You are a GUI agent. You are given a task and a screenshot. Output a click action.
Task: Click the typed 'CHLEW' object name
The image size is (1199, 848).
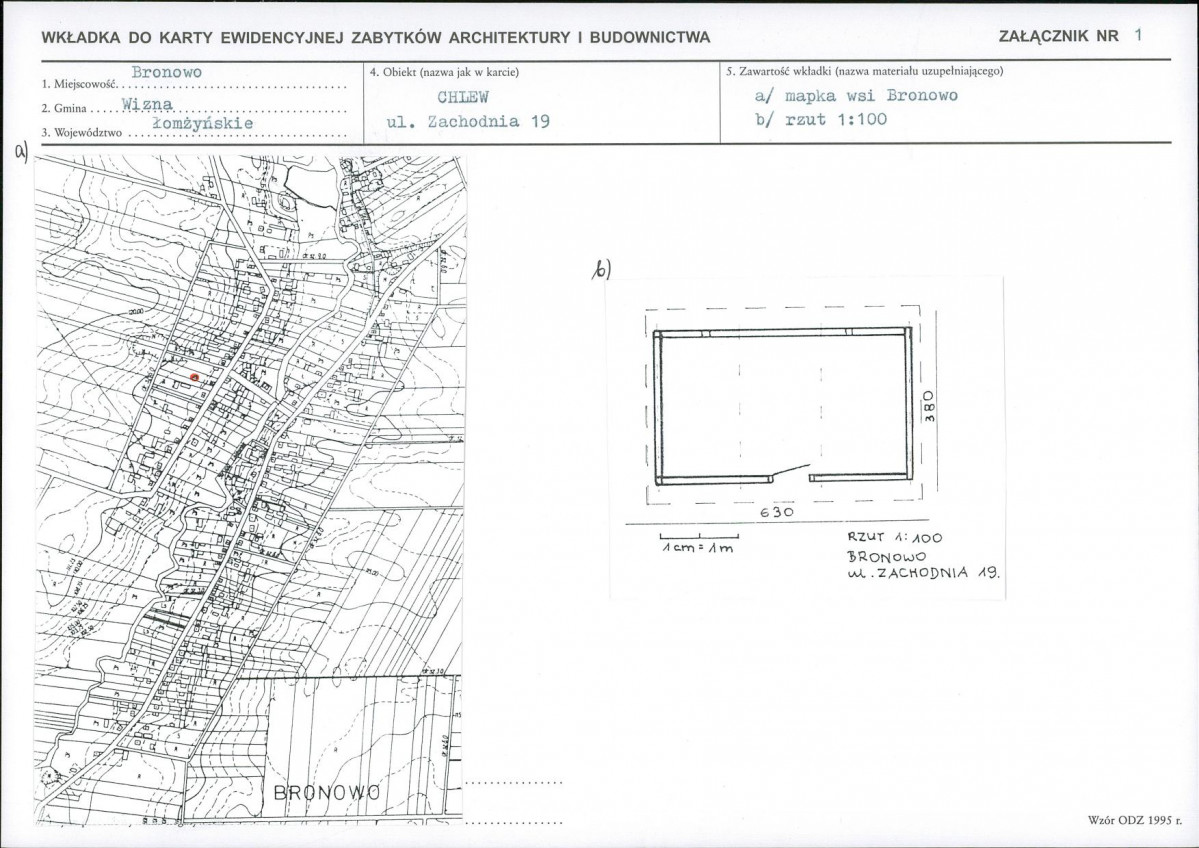pyautogui.click(x=462, y=97)
